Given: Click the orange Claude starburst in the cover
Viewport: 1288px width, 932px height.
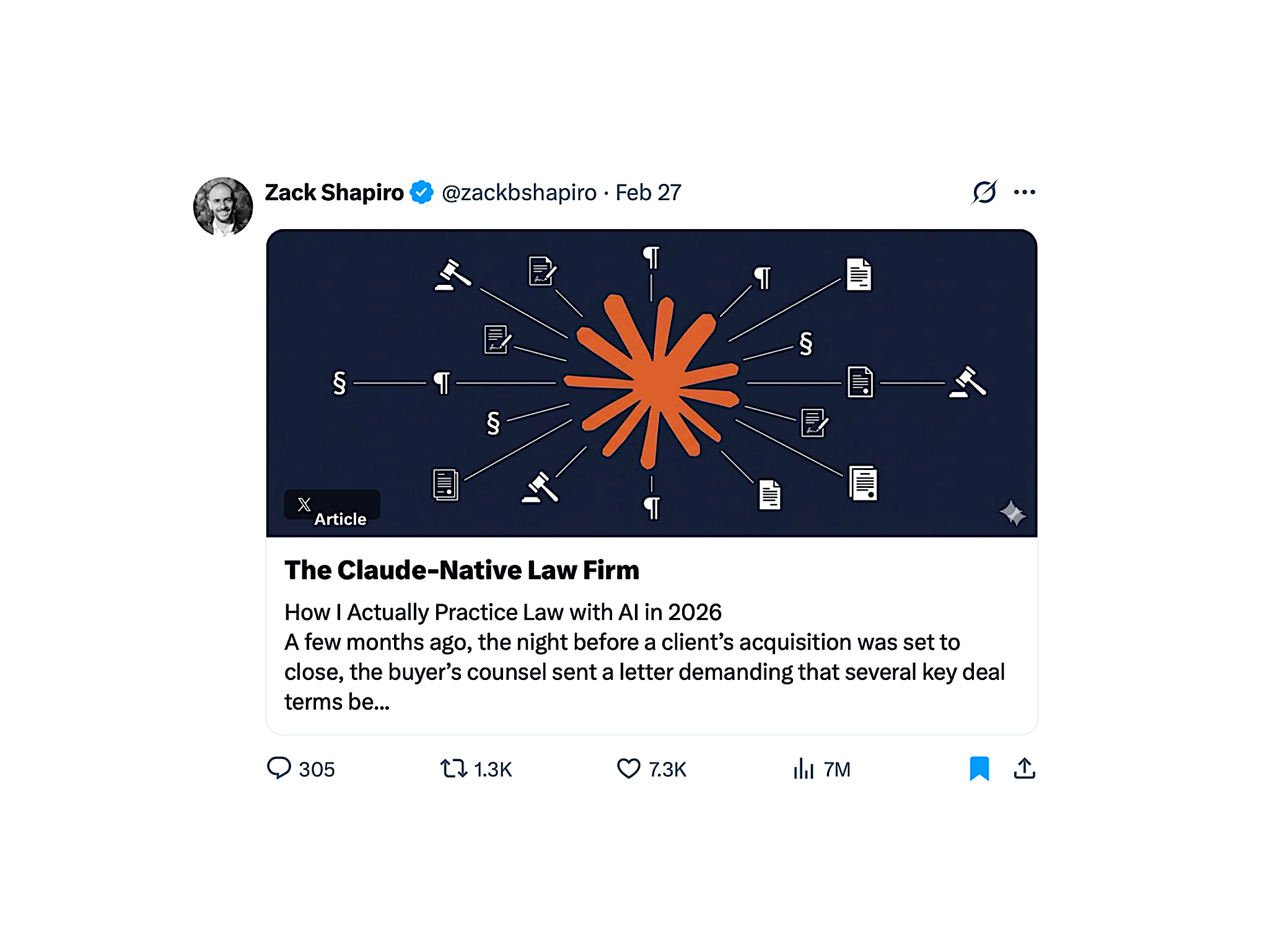Looking at the screenshot, I should pyautogui.click(x=651, y=380).
